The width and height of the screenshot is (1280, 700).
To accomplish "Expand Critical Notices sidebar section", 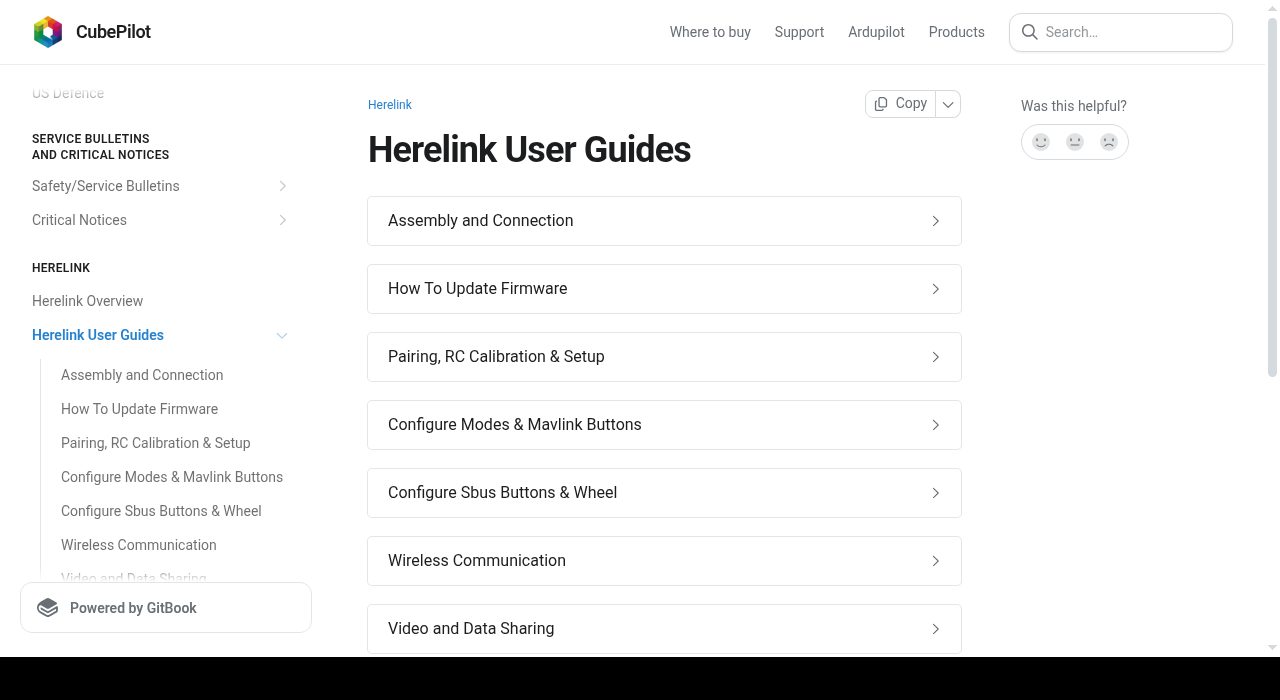I will pos(282,220).
